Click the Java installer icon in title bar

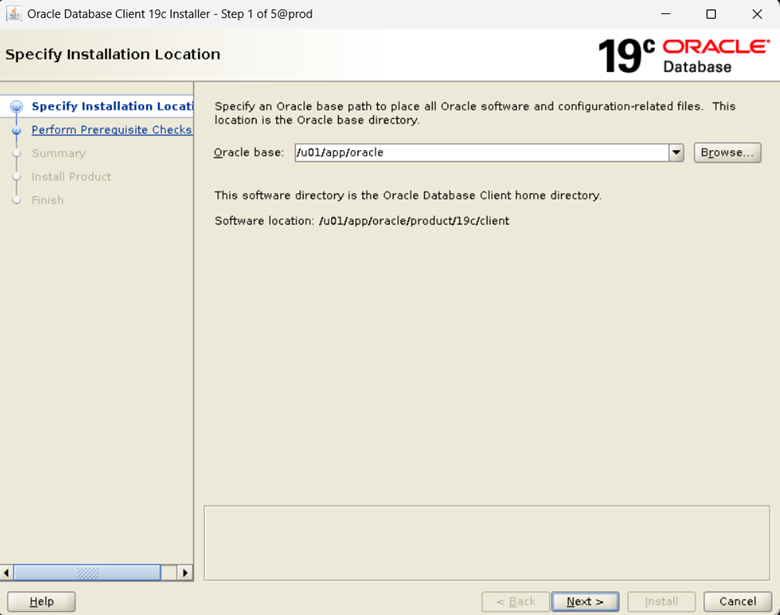coord(13,14)
